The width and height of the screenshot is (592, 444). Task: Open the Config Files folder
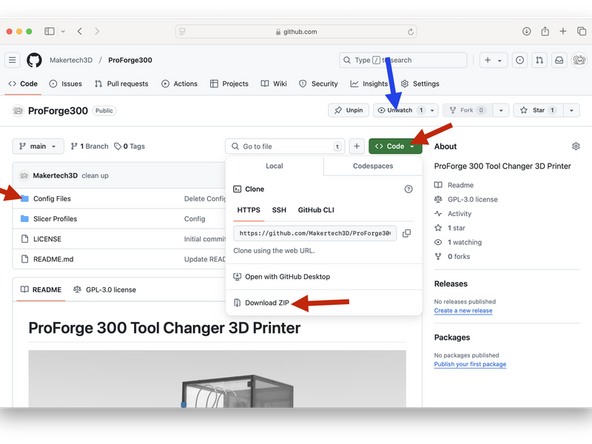pos(52,199)
